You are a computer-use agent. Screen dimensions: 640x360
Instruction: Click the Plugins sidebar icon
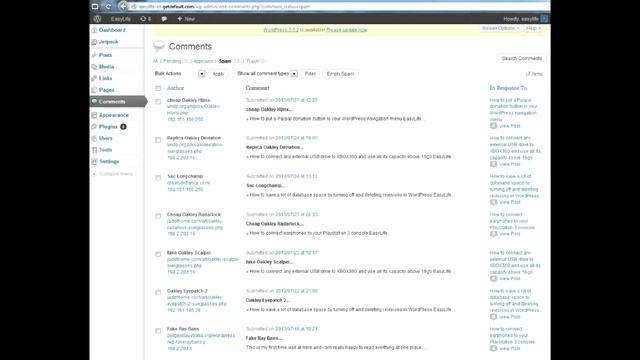pos(94,127)
